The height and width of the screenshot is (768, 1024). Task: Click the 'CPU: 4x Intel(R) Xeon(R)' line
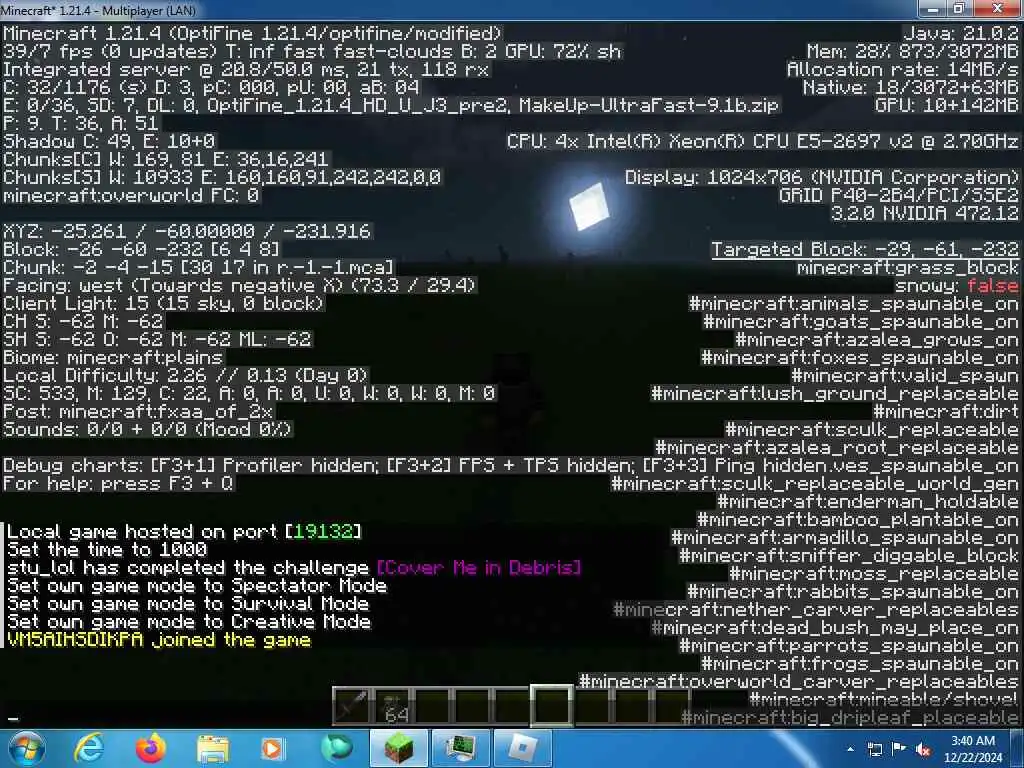click(x=763, y=142)
